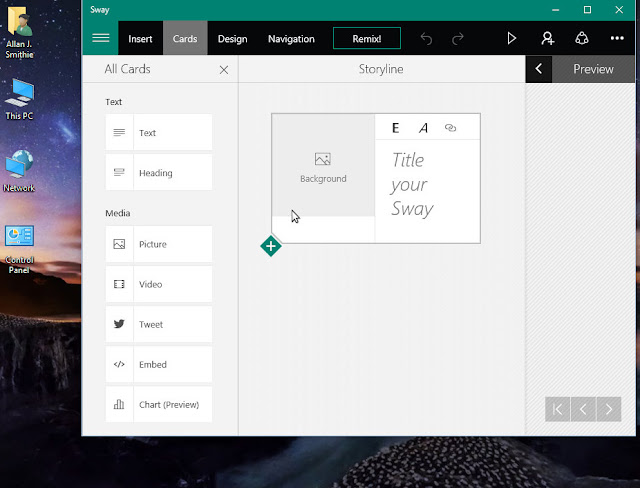Screen dimensions: 640x488
Task: Click the Remix! button
Action: 367,38
